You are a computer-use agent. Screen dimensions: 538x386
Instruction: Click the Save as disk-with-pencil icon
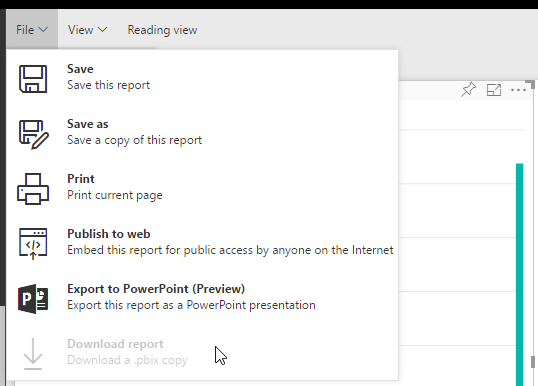(34, 134)
